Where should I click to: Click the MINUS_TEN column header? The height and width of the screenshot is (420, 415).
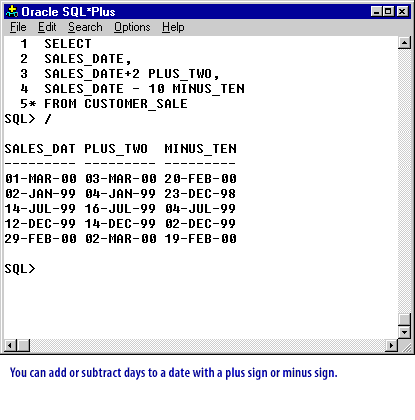coord(200,149)
